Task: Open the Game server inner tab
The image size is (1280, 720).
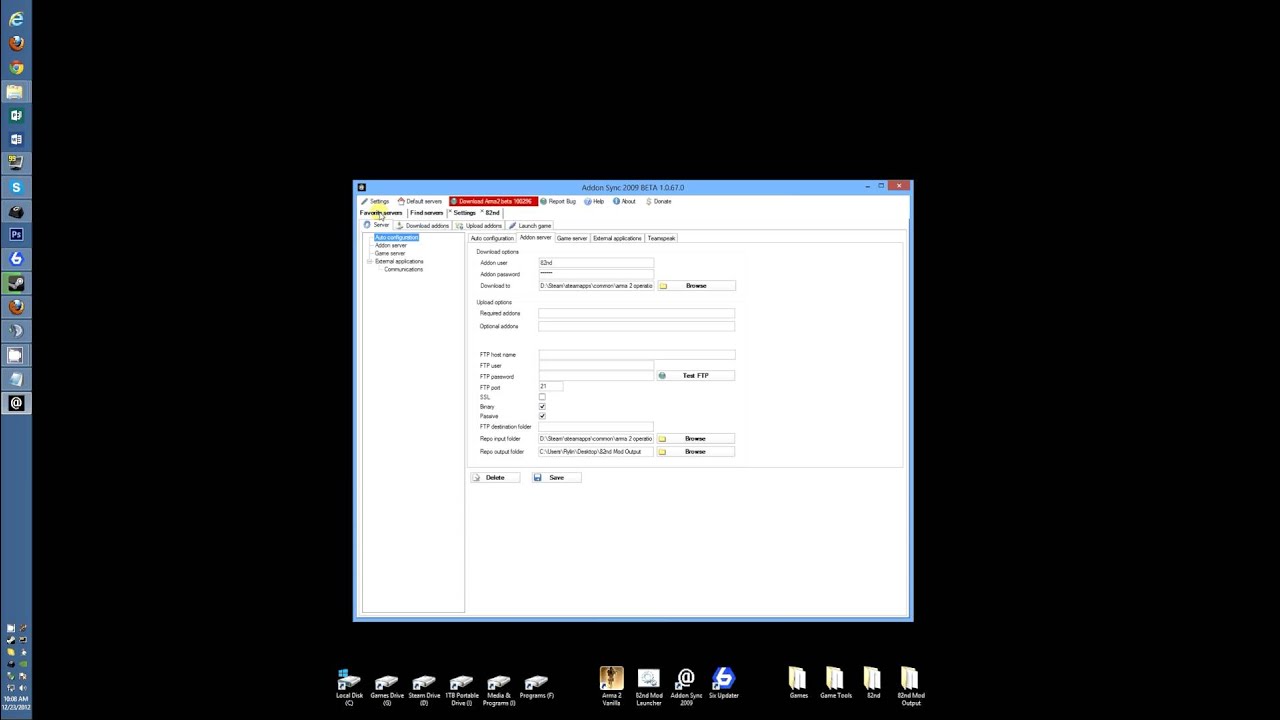Action: 572,238
